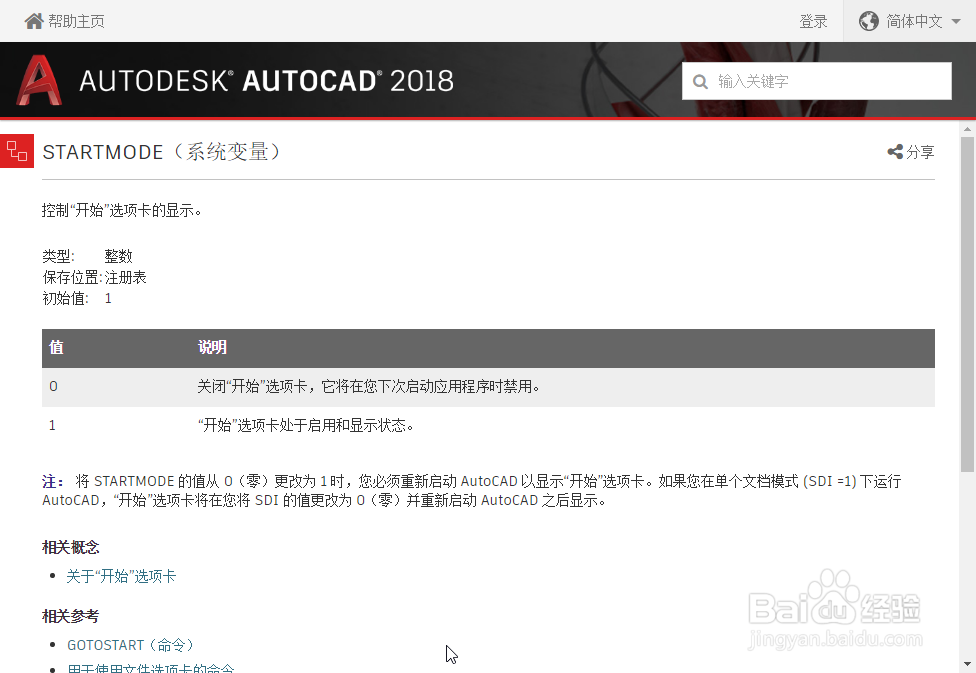Click the "开始"选项卡处于启用和显示状态 cell
Viewport: 976px width, 673px height.
click(306, 426)
